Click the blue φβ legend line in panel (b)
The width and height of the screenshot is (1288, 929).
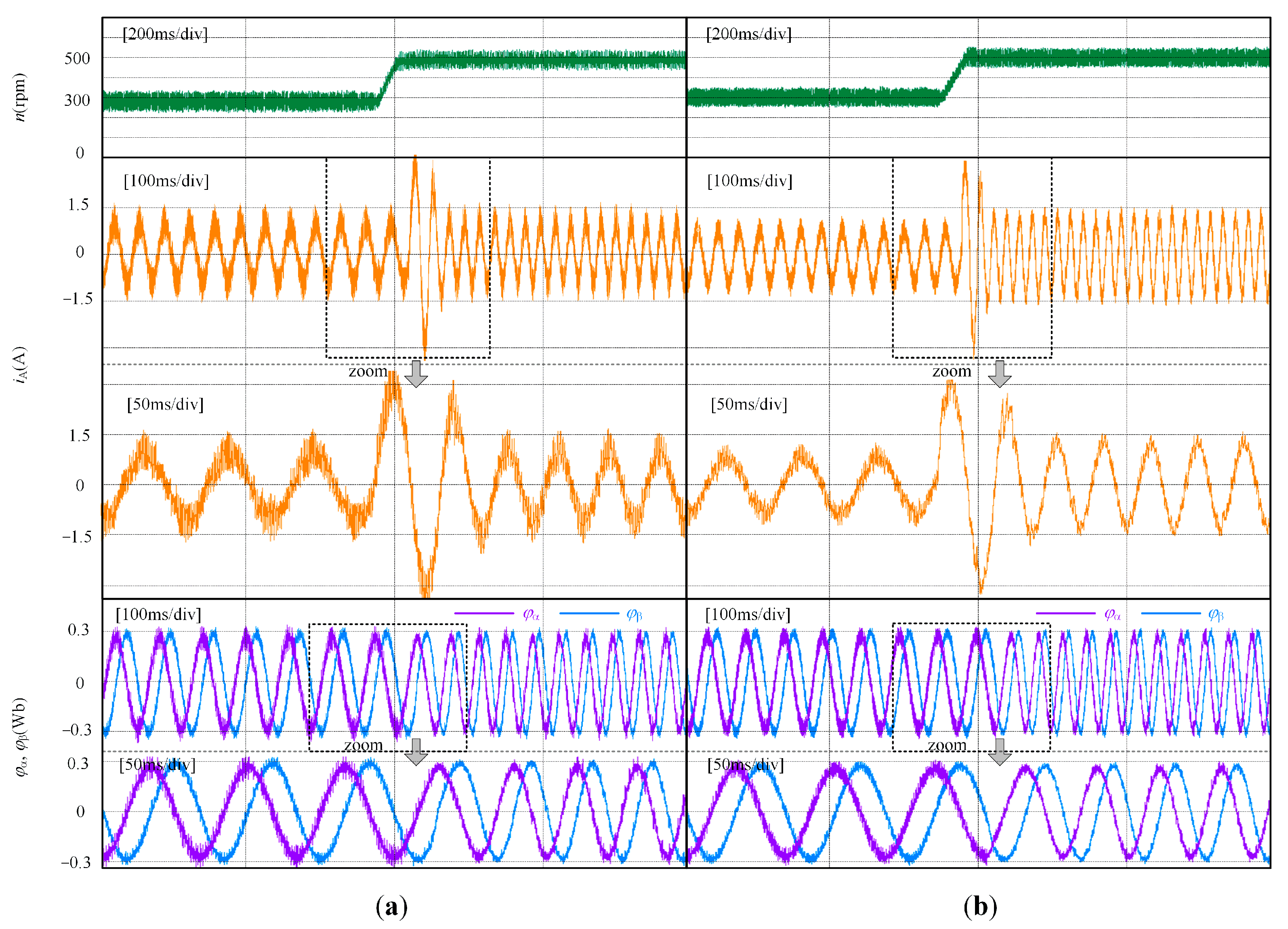1170,613
